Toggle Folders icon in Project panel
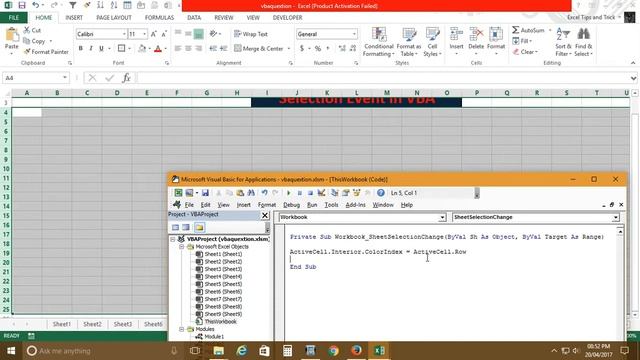640x360 pixels. [x=199, y=227]
